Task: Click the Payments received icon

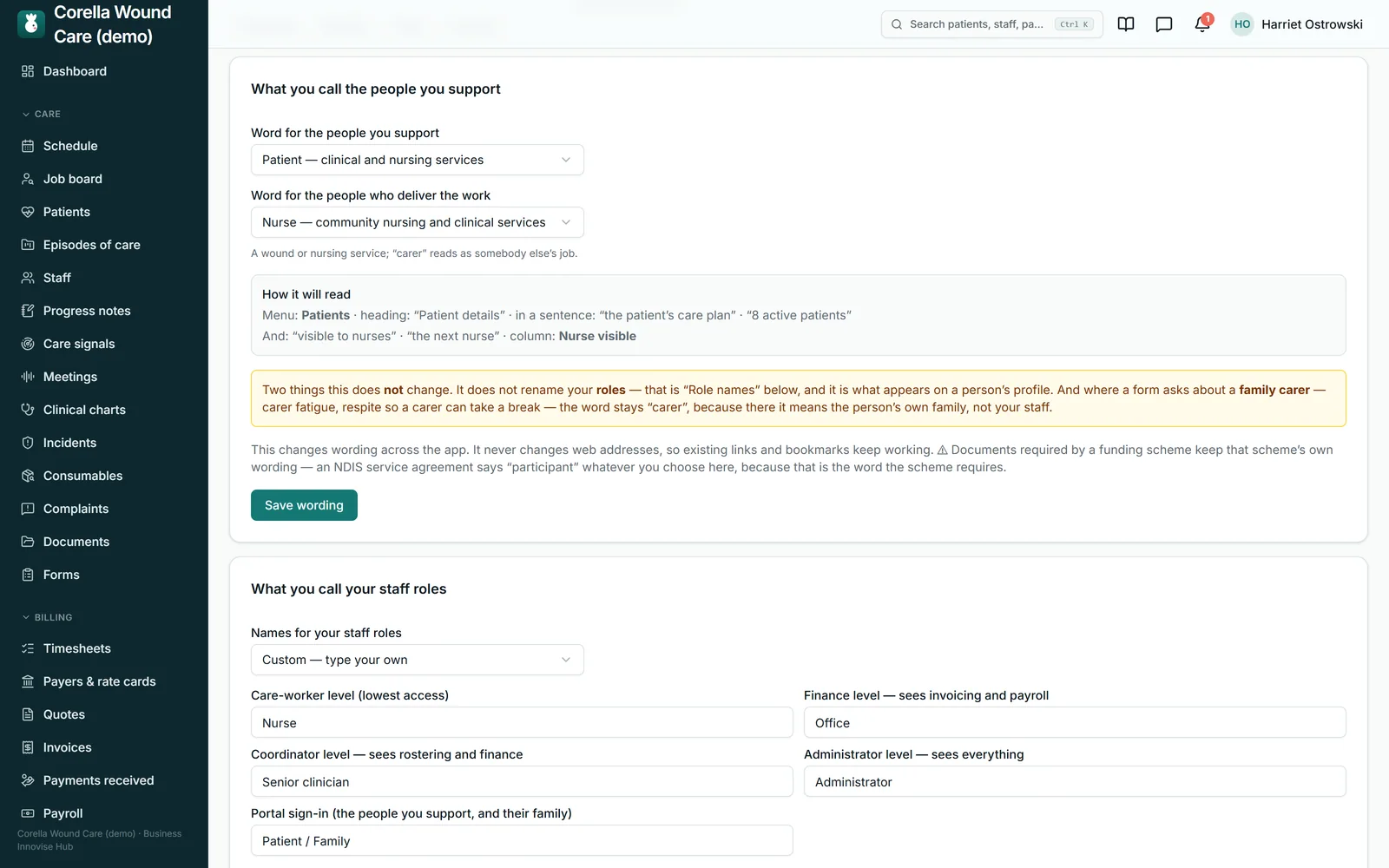Action: coord(28,780)
